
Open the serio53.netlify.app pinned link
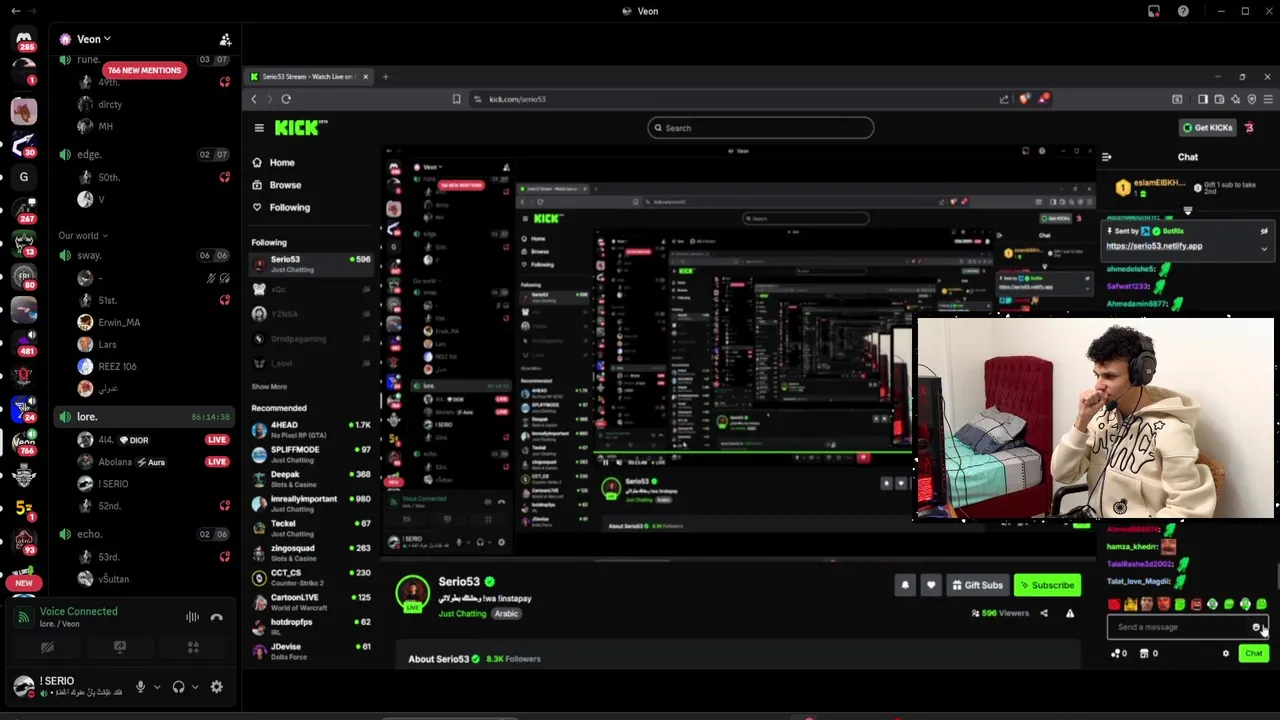point(1154,246)
